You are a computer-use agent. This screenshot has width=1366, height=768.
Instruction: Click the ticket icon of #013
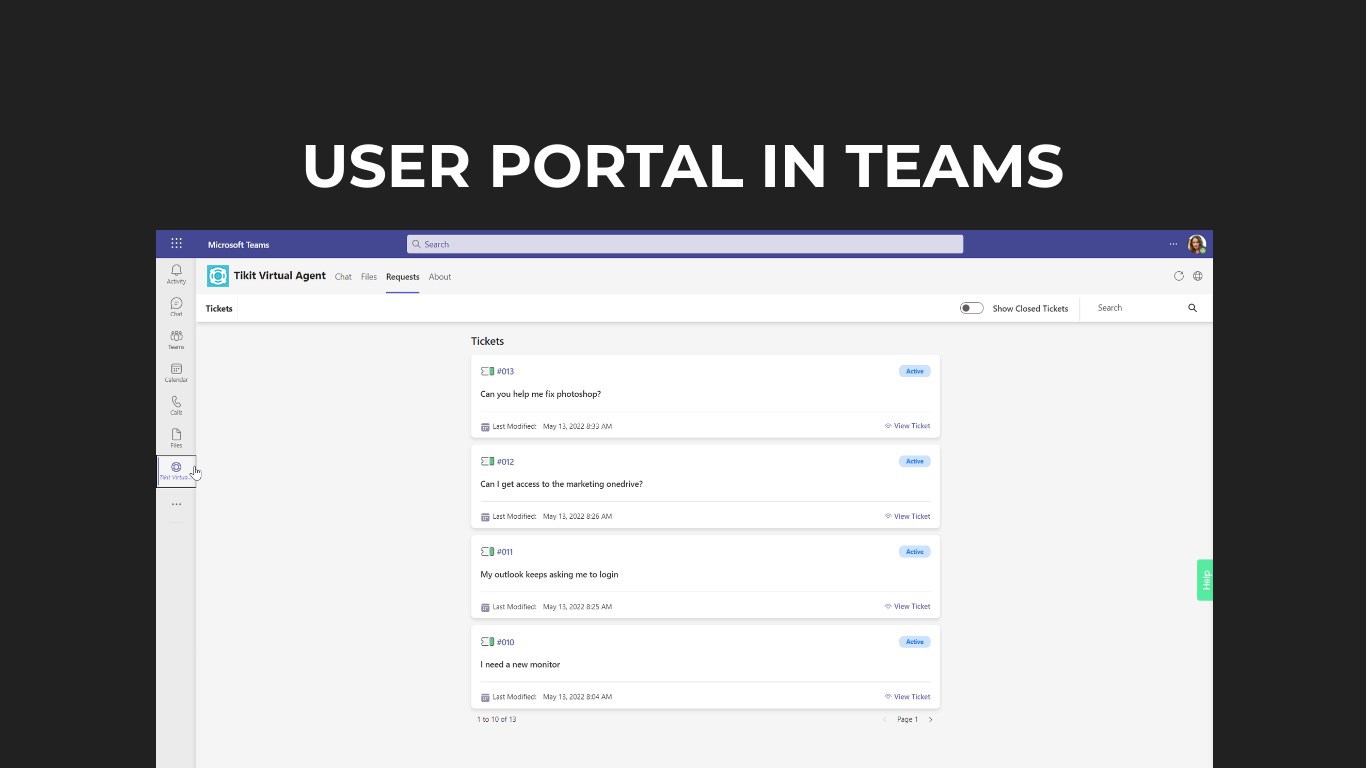point(487,371)
